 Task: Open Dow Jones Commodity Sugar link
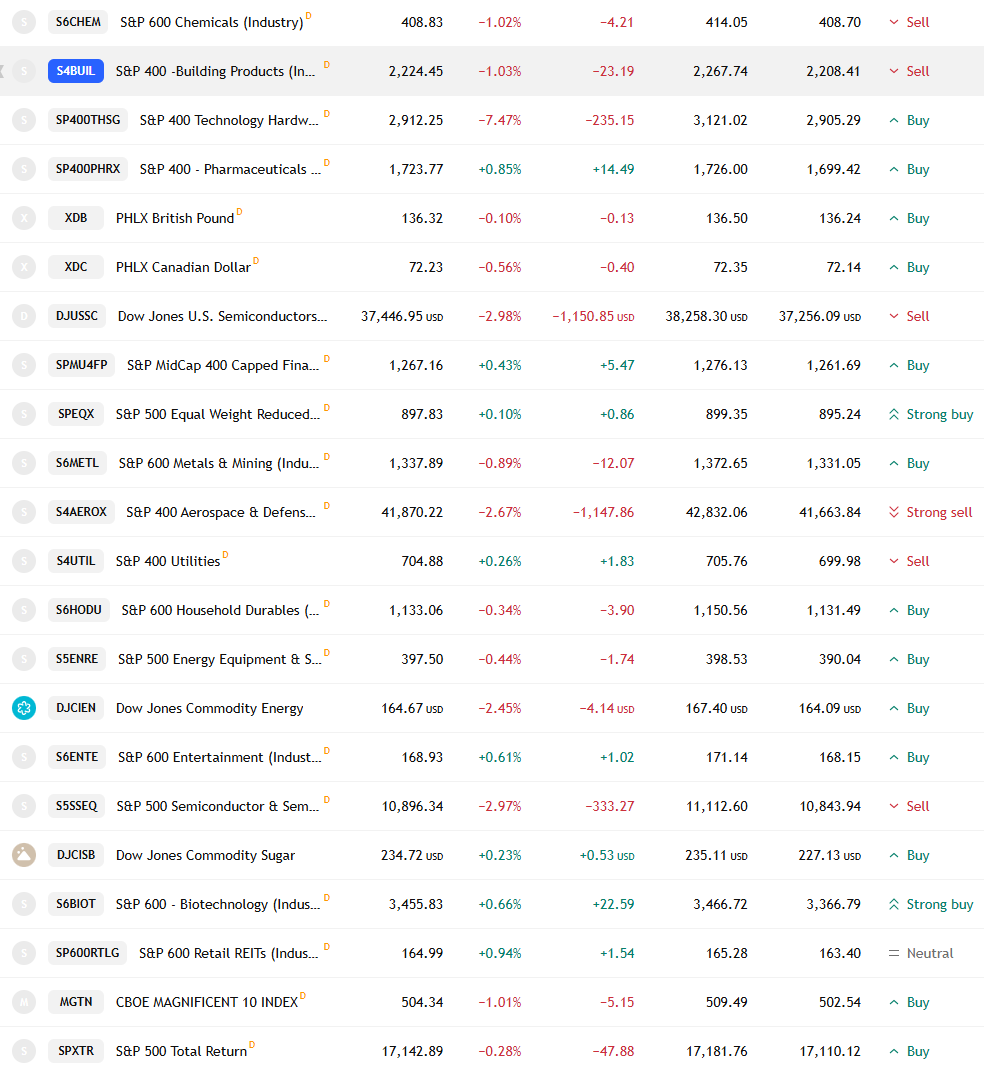point(205,856)
